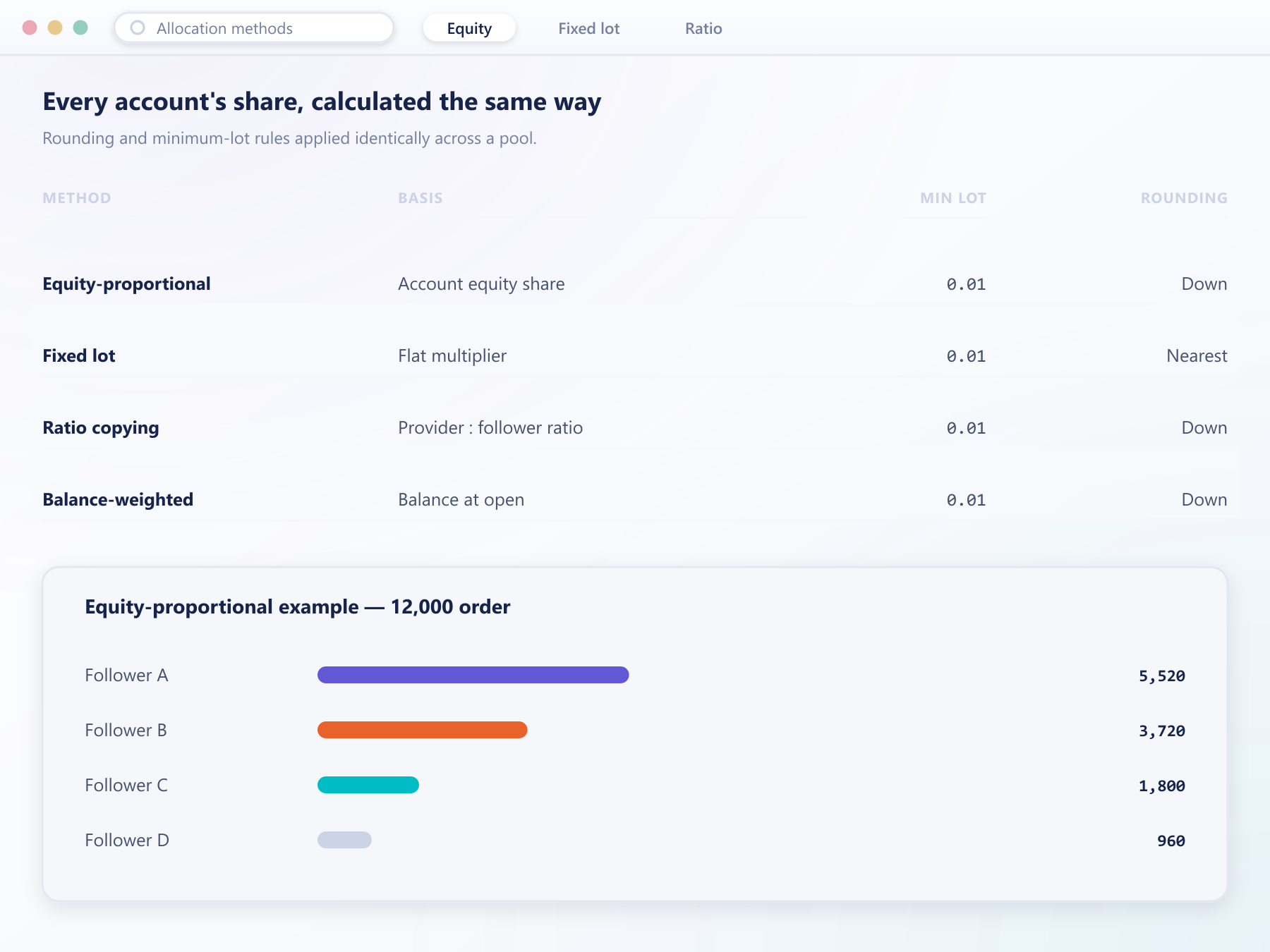This screenshot has width=1270, height=952.
Task: Select the Equity tab
Action: coord(469,28)
